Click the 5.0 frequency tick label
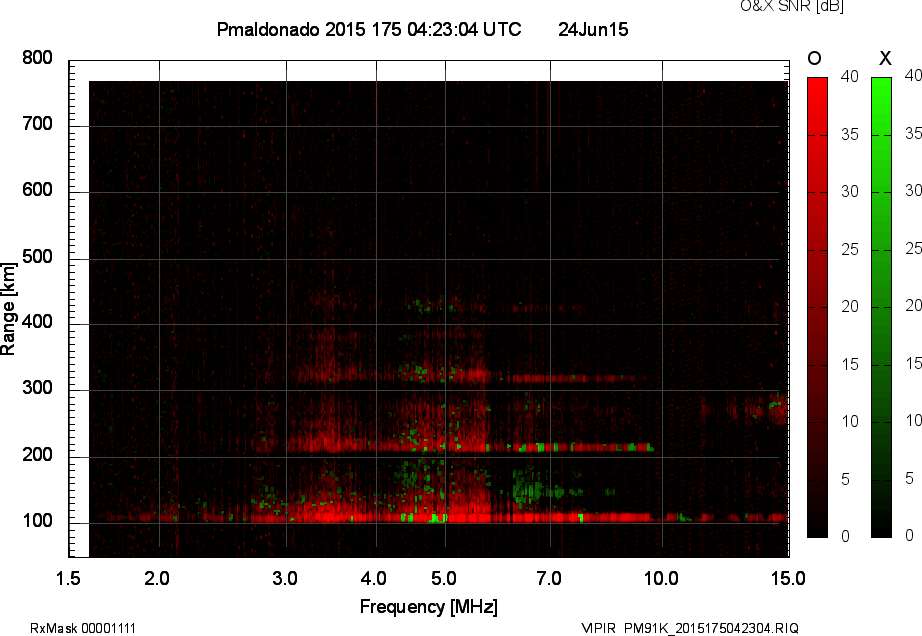 444,579
